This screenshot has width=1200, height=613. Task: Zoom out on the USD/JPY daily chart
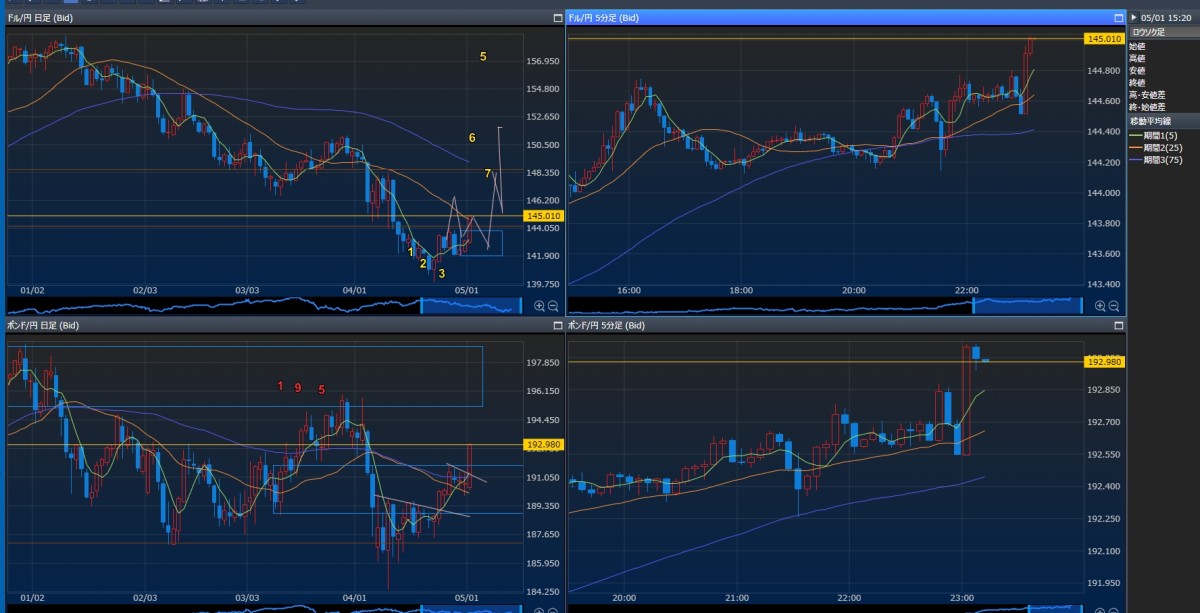click(553, 305)
